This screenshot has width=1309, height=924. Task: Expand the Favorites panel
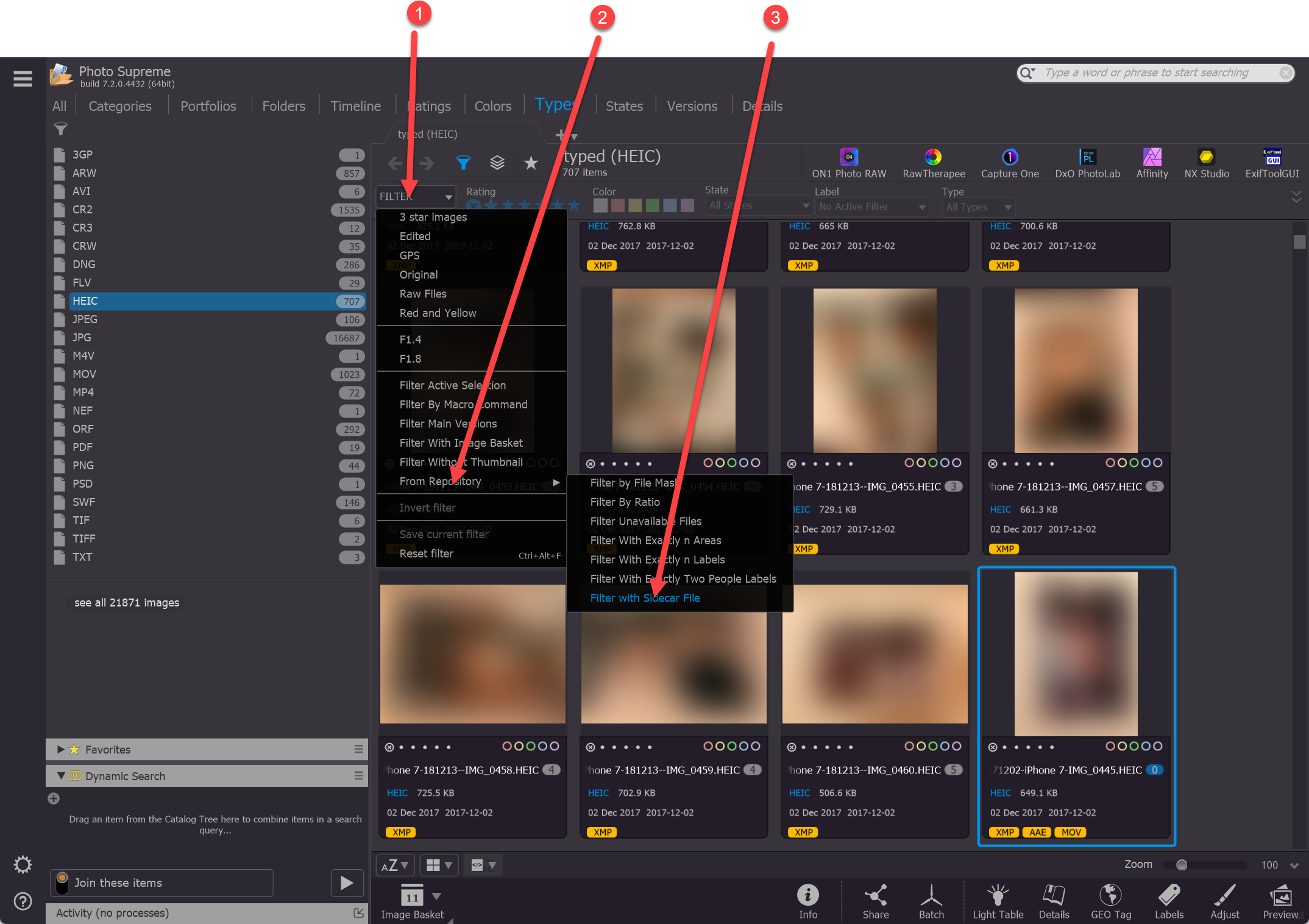60,749
